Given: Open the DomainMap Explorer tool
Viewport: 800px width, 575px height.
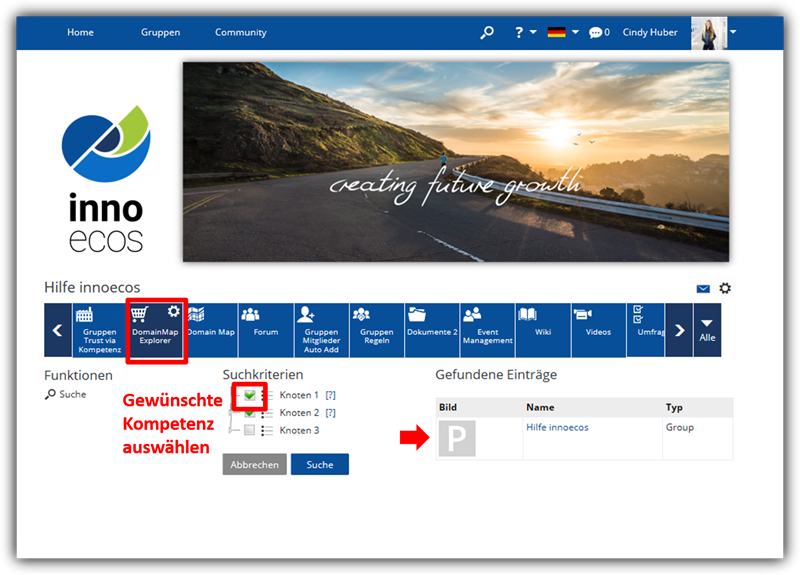Looking at the screenshot, I should (x=155, y=329).
